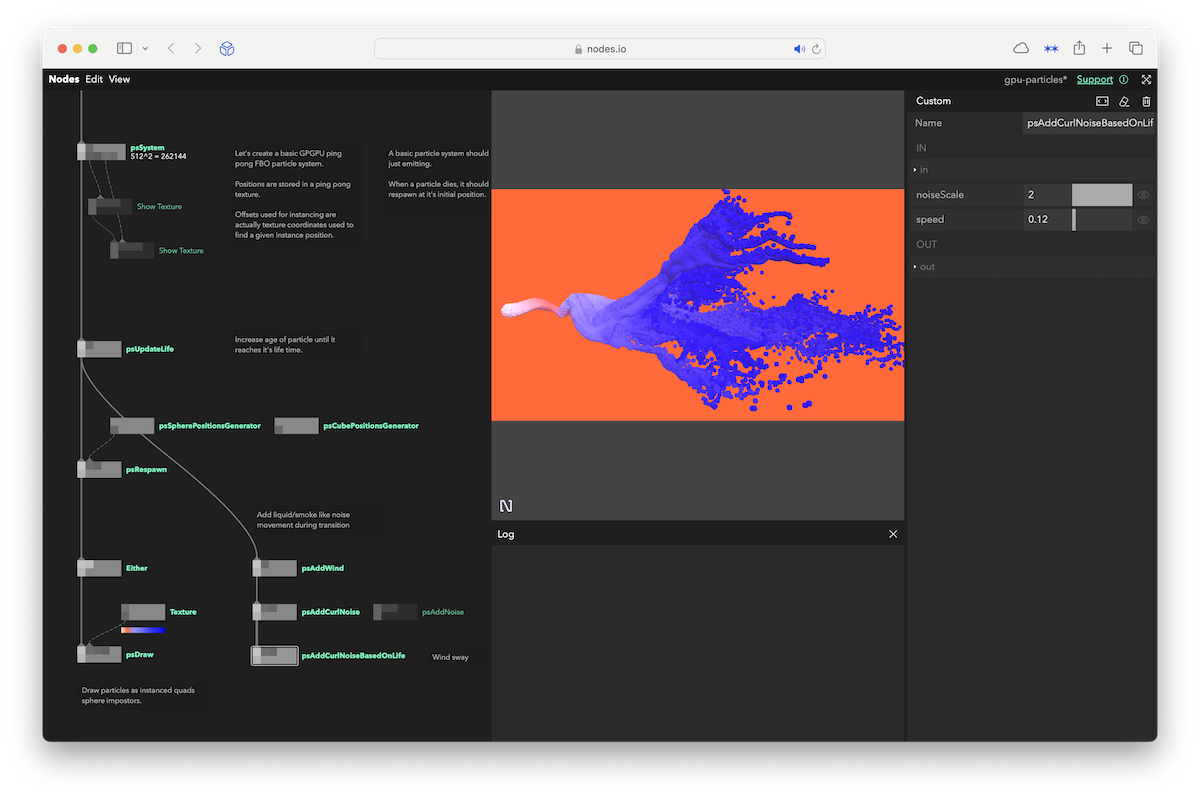
Task: Click the noiseScale slider bar
Action: [x=1101, y=195]
